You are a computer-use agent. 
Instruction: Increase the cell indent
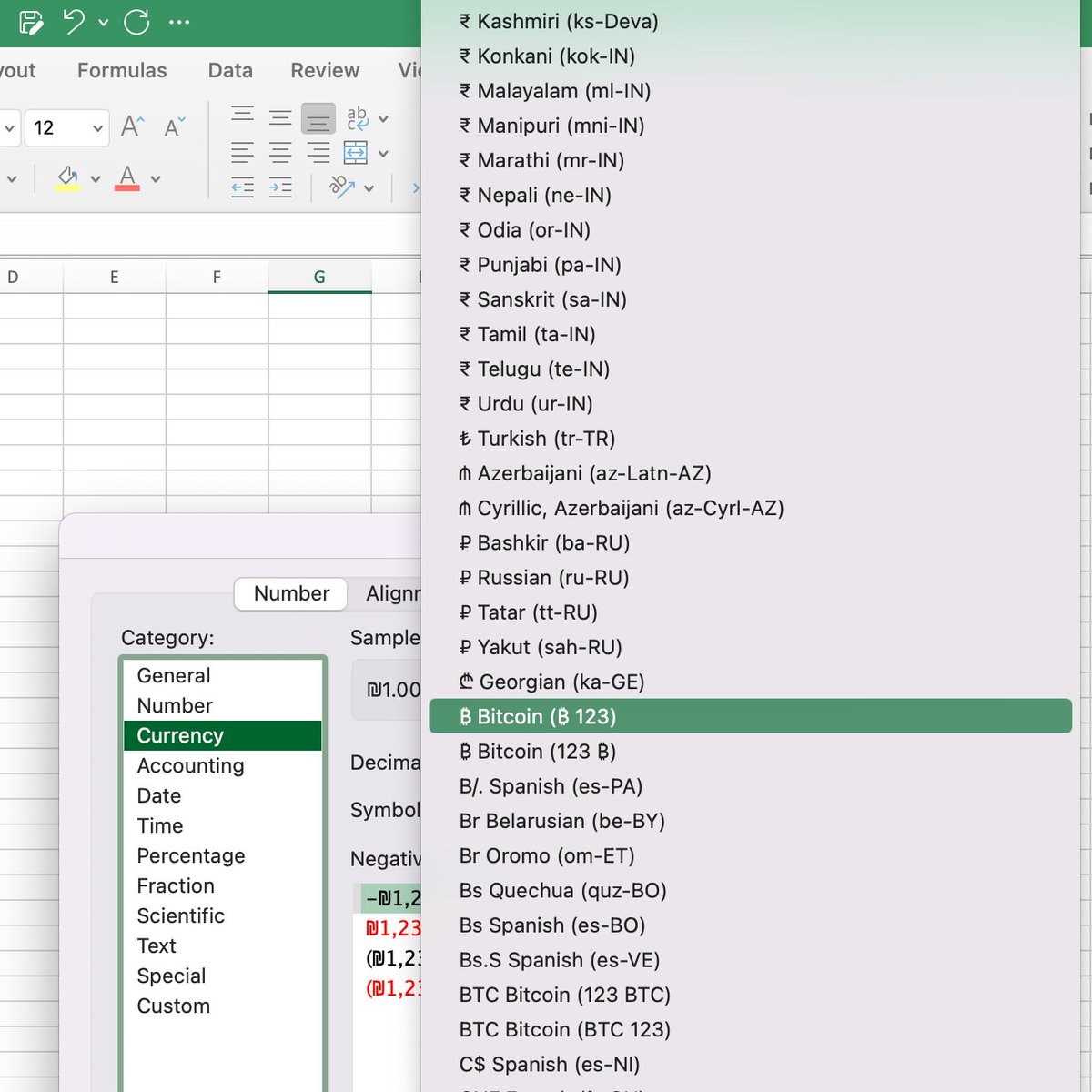click(x=280, y=188)
